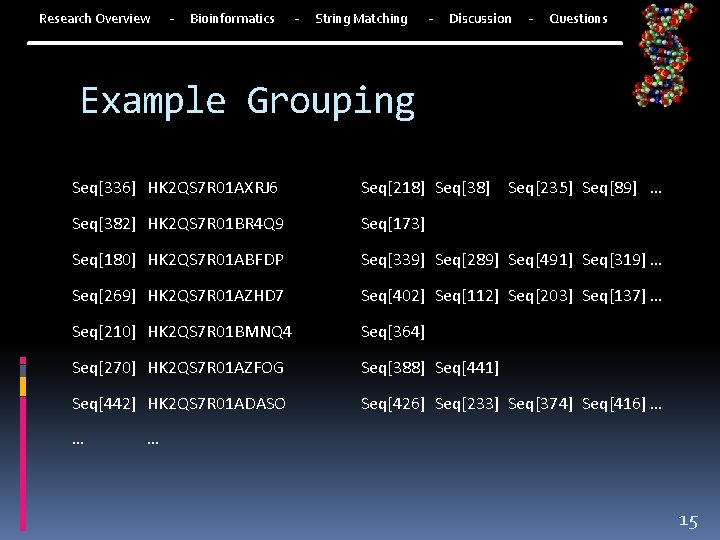Click the Seq[416] entry

[x=614, y=404]
